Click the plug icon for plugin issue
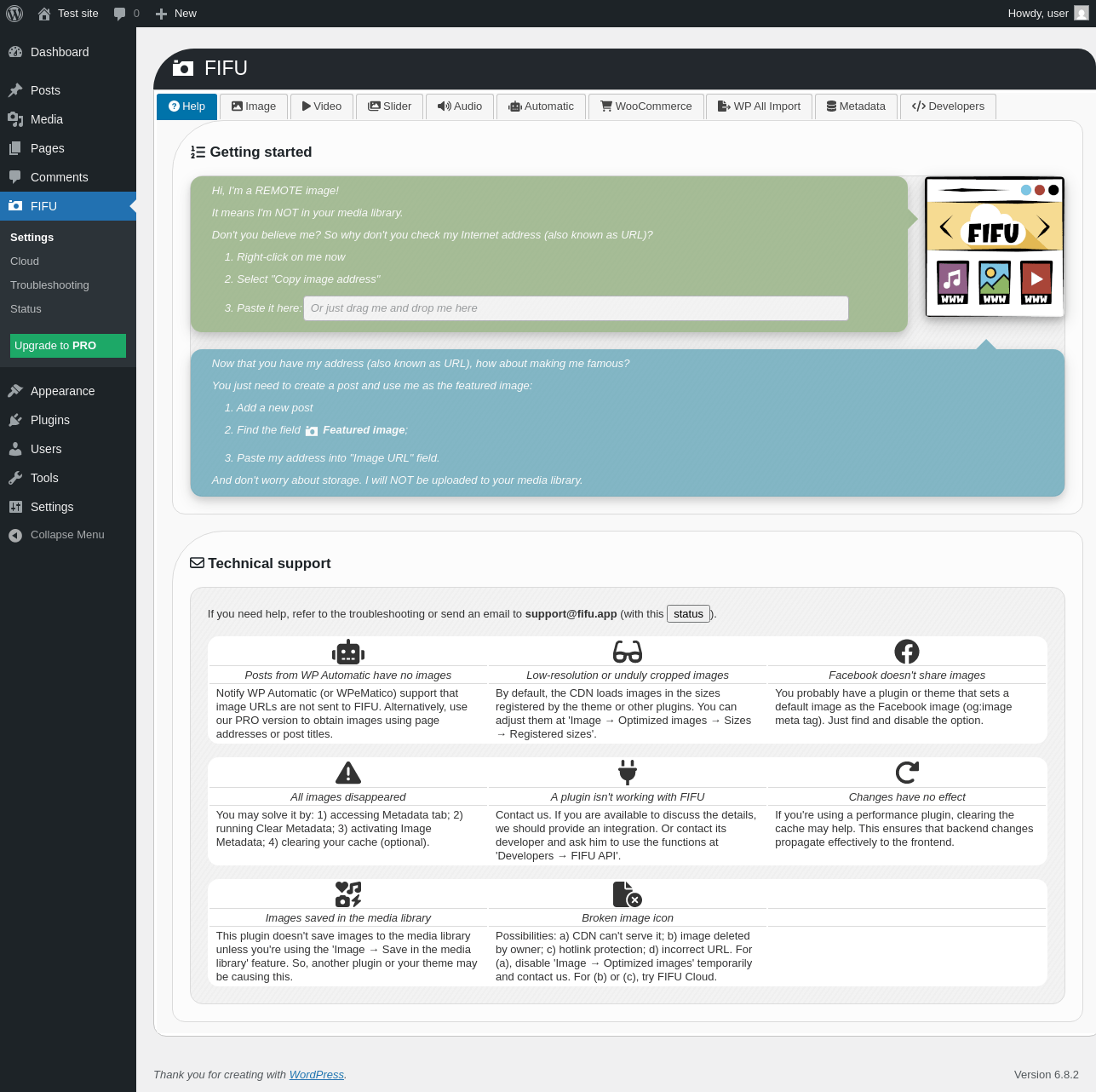The height and width of the screenshot is (1092, 1096). coord(628,773)
